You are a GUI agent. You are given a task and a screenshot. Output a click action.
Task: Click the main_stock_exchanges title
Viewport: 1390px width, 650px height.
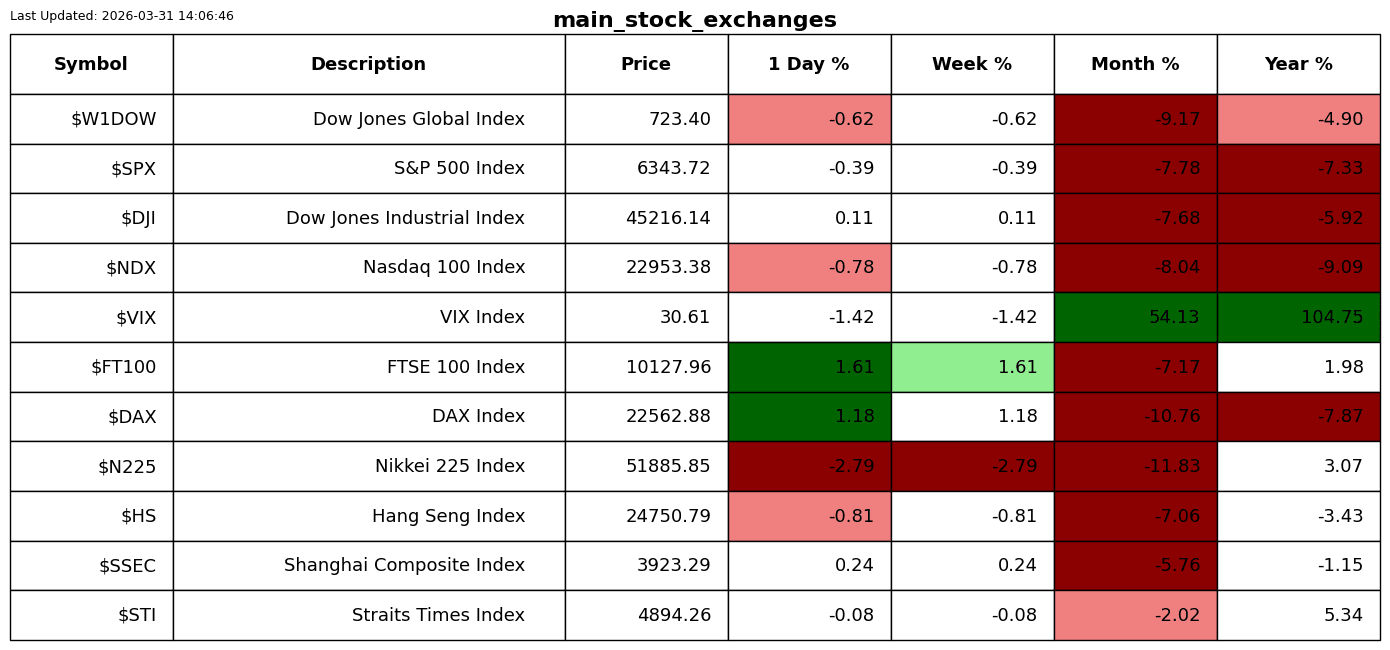[695, 20]
